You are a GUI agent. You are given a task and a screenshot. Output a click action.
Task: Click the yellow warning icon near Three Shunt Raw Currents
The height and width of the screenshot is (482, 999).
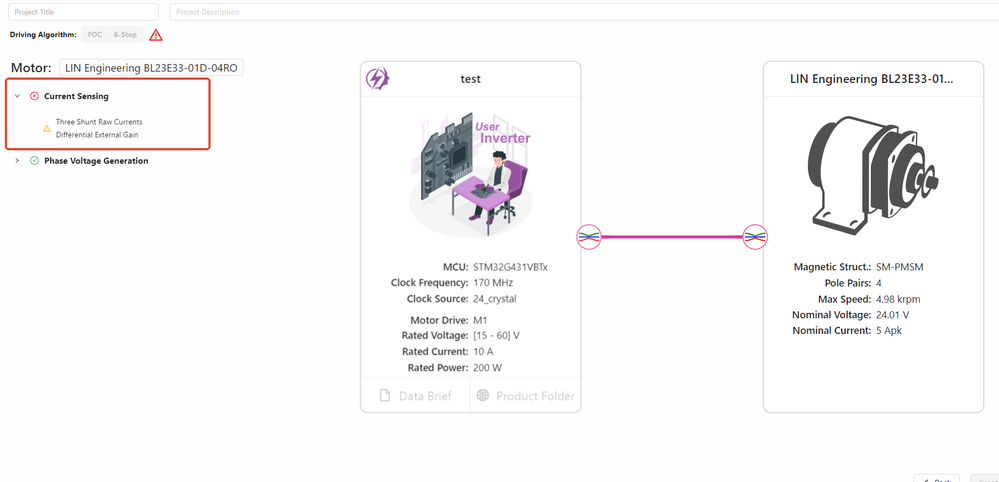tap(47, 129)
